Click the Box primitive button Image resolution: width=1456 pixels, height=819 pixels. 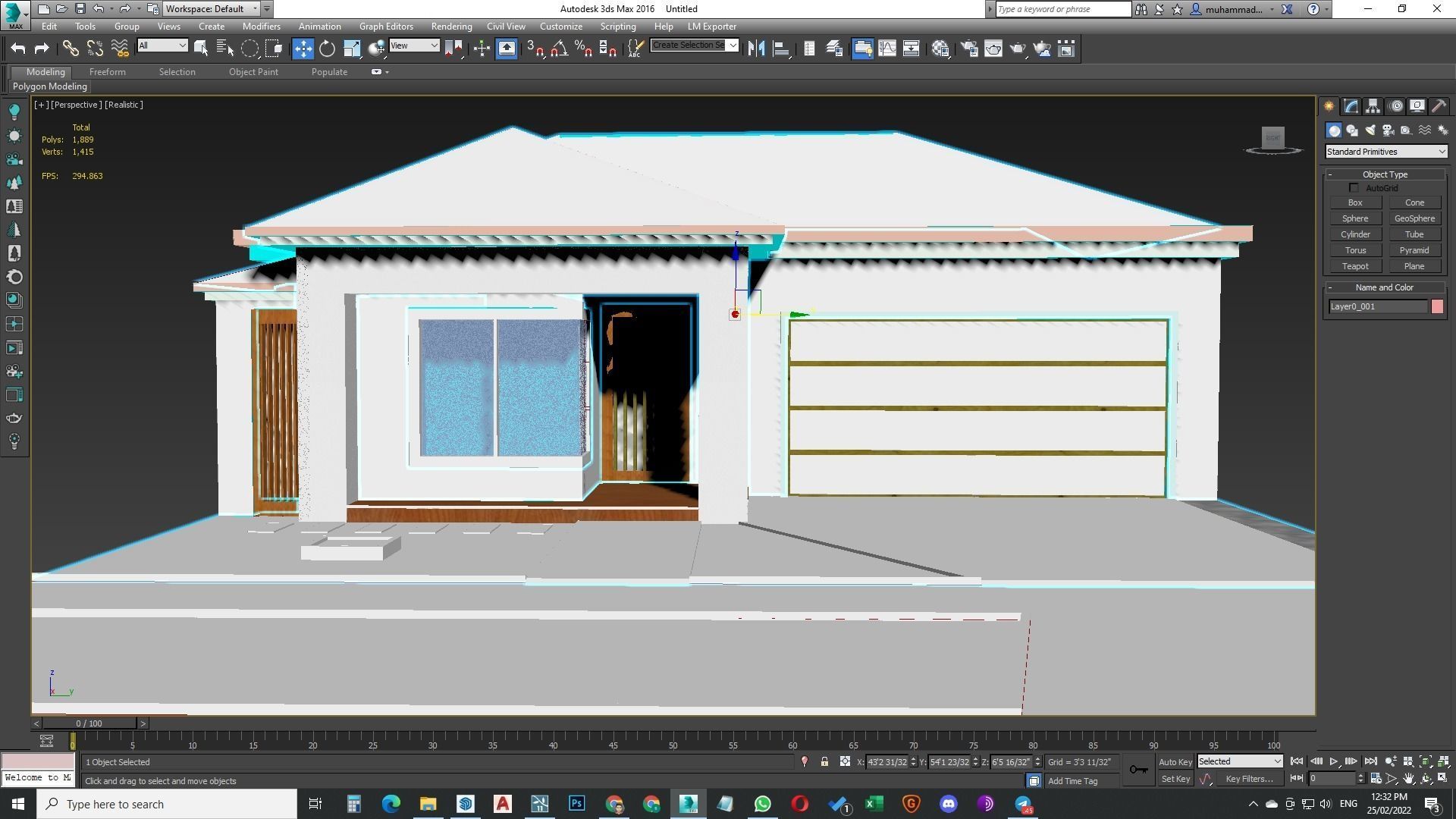1355,202
